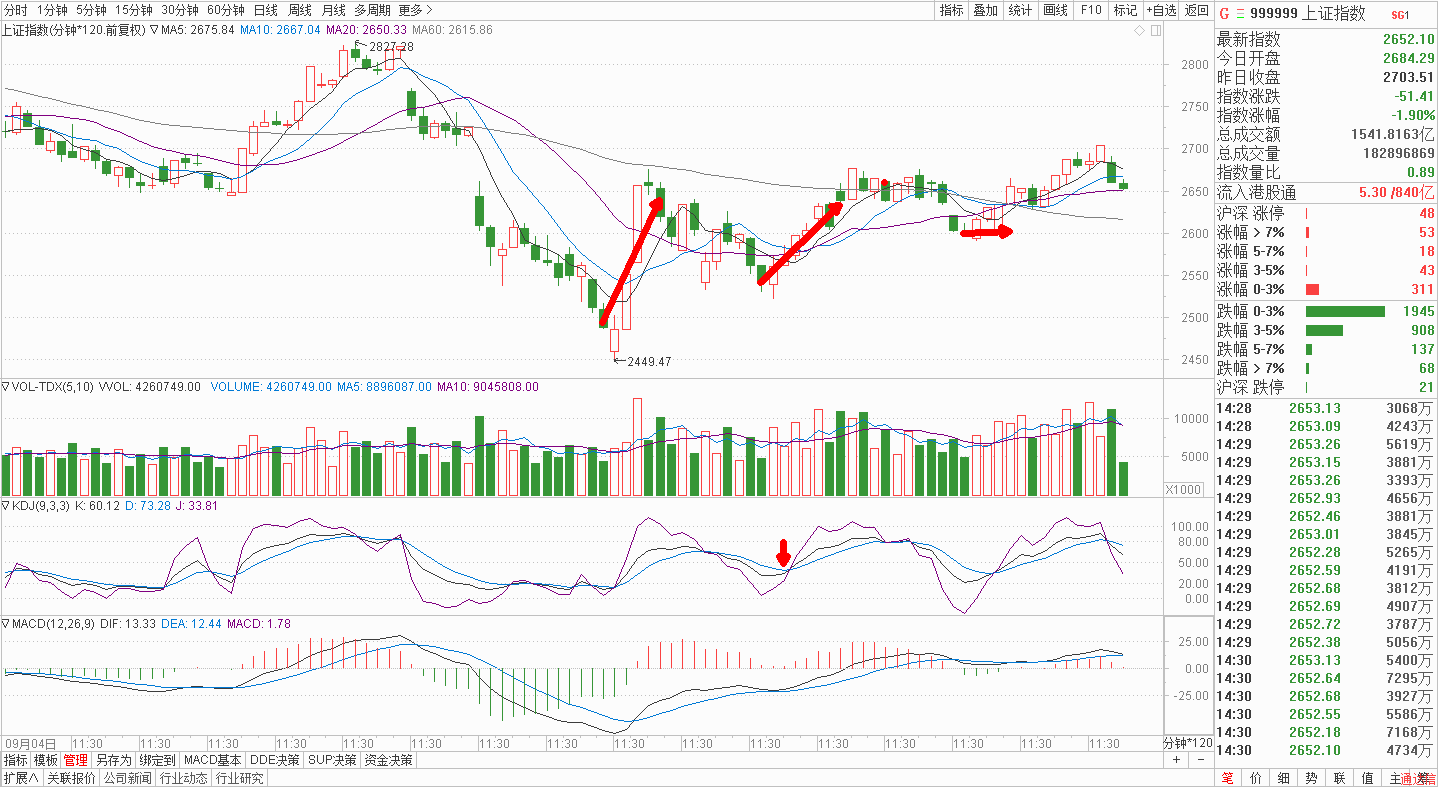The height and width of the screenshot is (787, 1438).
Task: Open the 行业动态 tab
Action: (183, 778)
